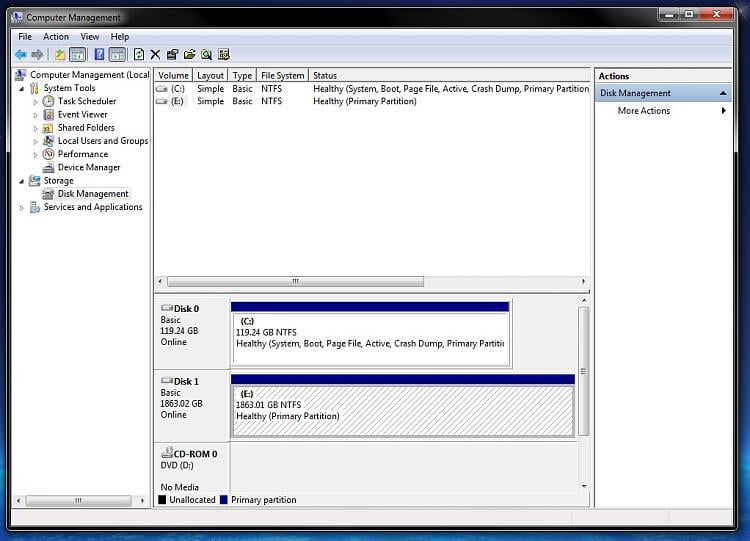750x541 pixels.
Task: Click the Services and Applications icon
Action: click(x=34, y=207)
